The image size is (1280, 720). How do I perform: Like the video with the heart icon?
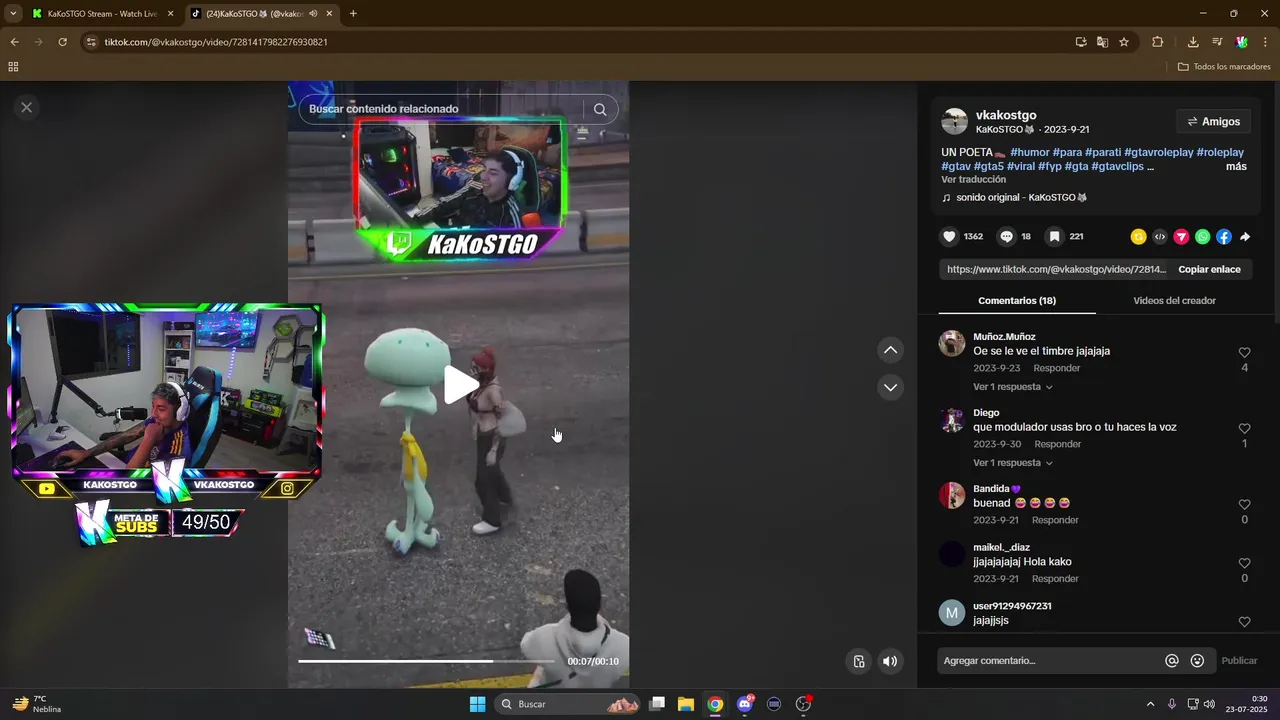[950, 237]
